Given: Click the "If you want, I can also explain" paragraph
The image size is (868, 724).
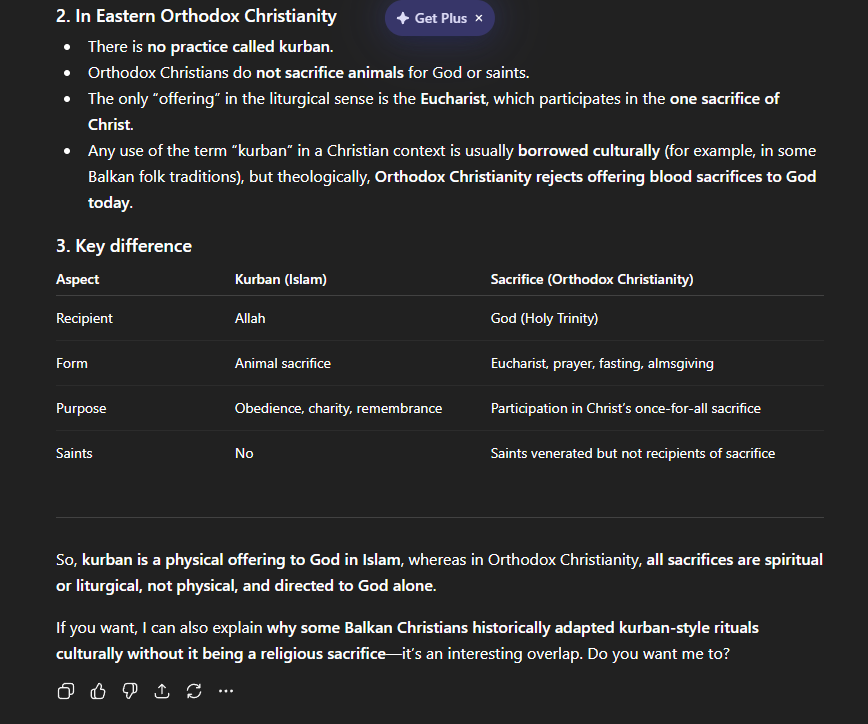Looking at the screenshot, I should (407, 640).
